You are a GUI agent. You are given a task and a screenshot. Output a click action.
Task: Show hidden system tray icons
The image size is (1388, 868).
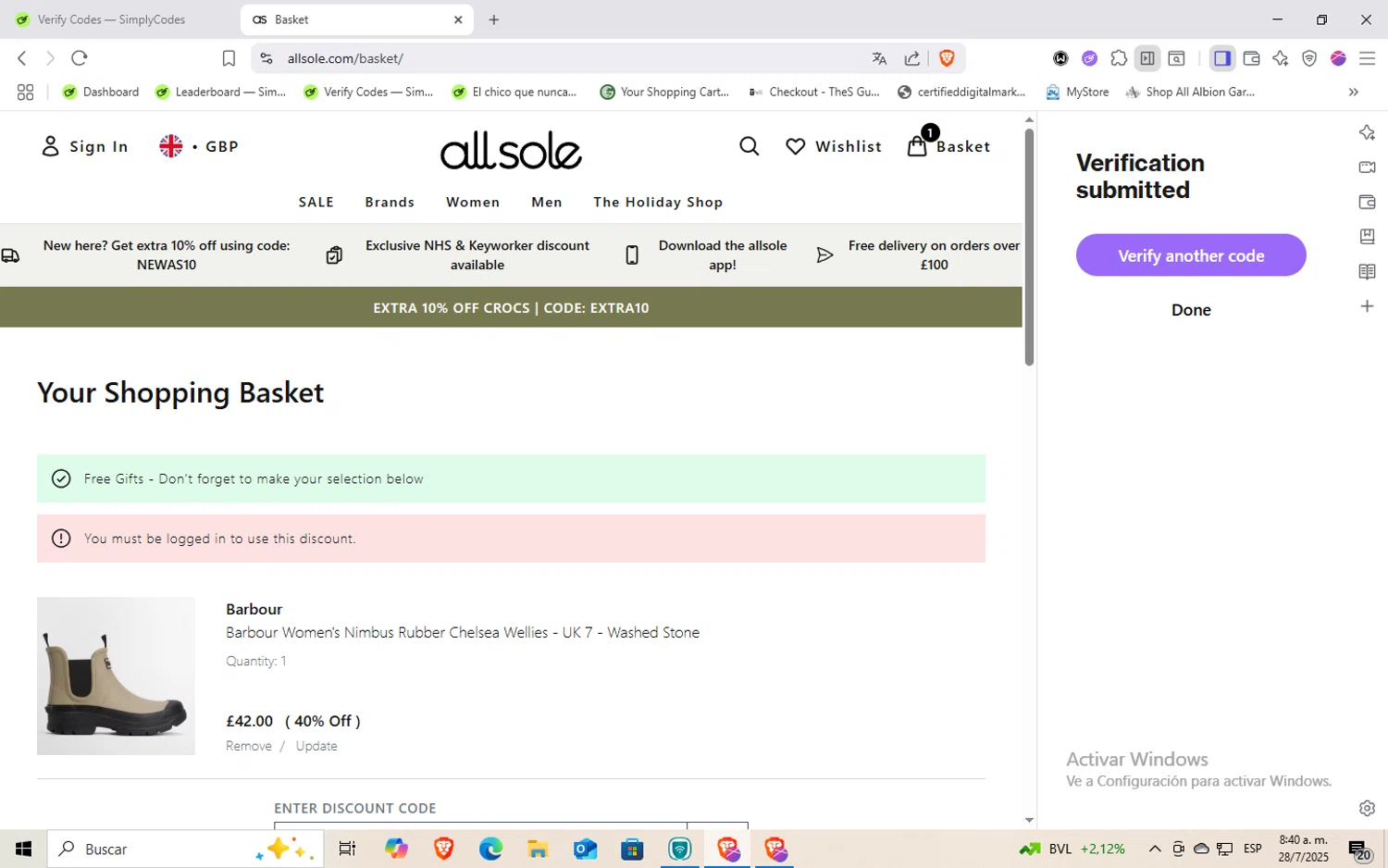click(x=1155, y=849)
